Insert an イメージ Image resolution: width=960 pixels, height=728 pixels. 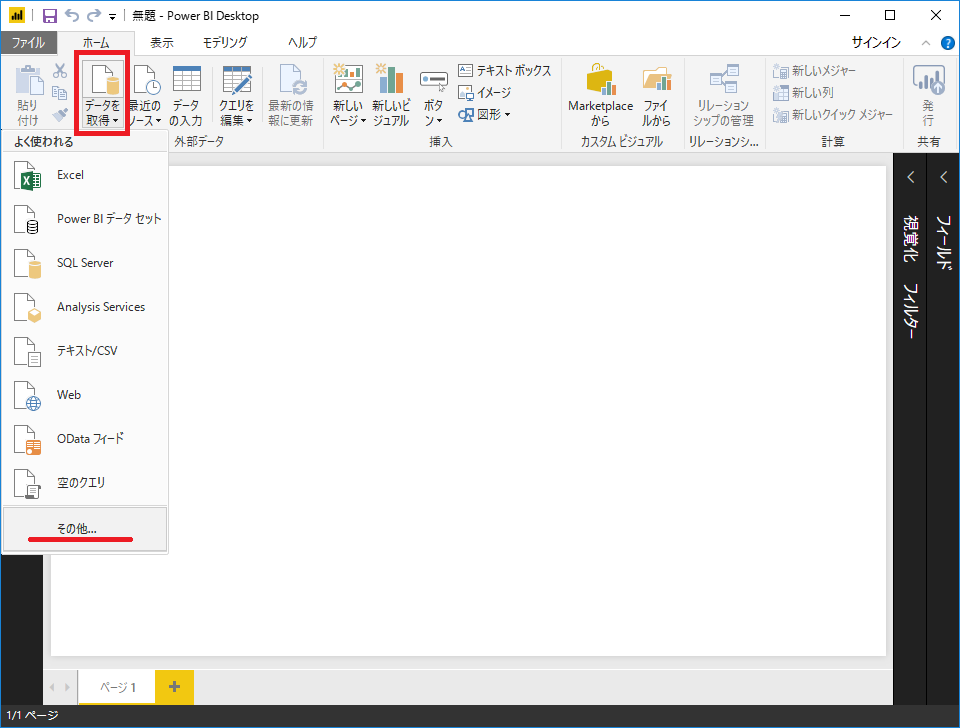(485, 92)
